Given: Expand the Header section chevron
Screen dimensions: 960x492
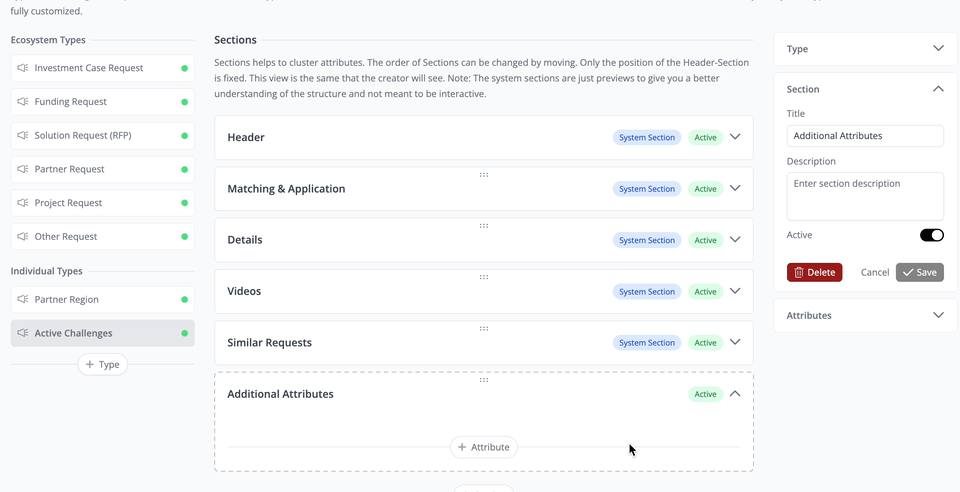Looking at the screenshot, I should click(x=735, y=137).
